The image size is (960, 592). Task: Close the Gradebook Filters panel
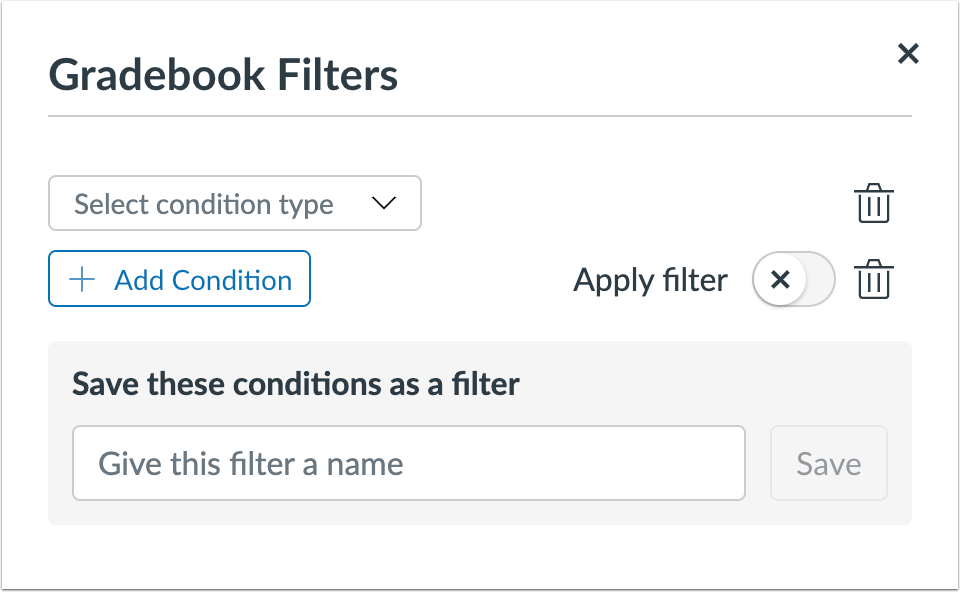point(907,54)
